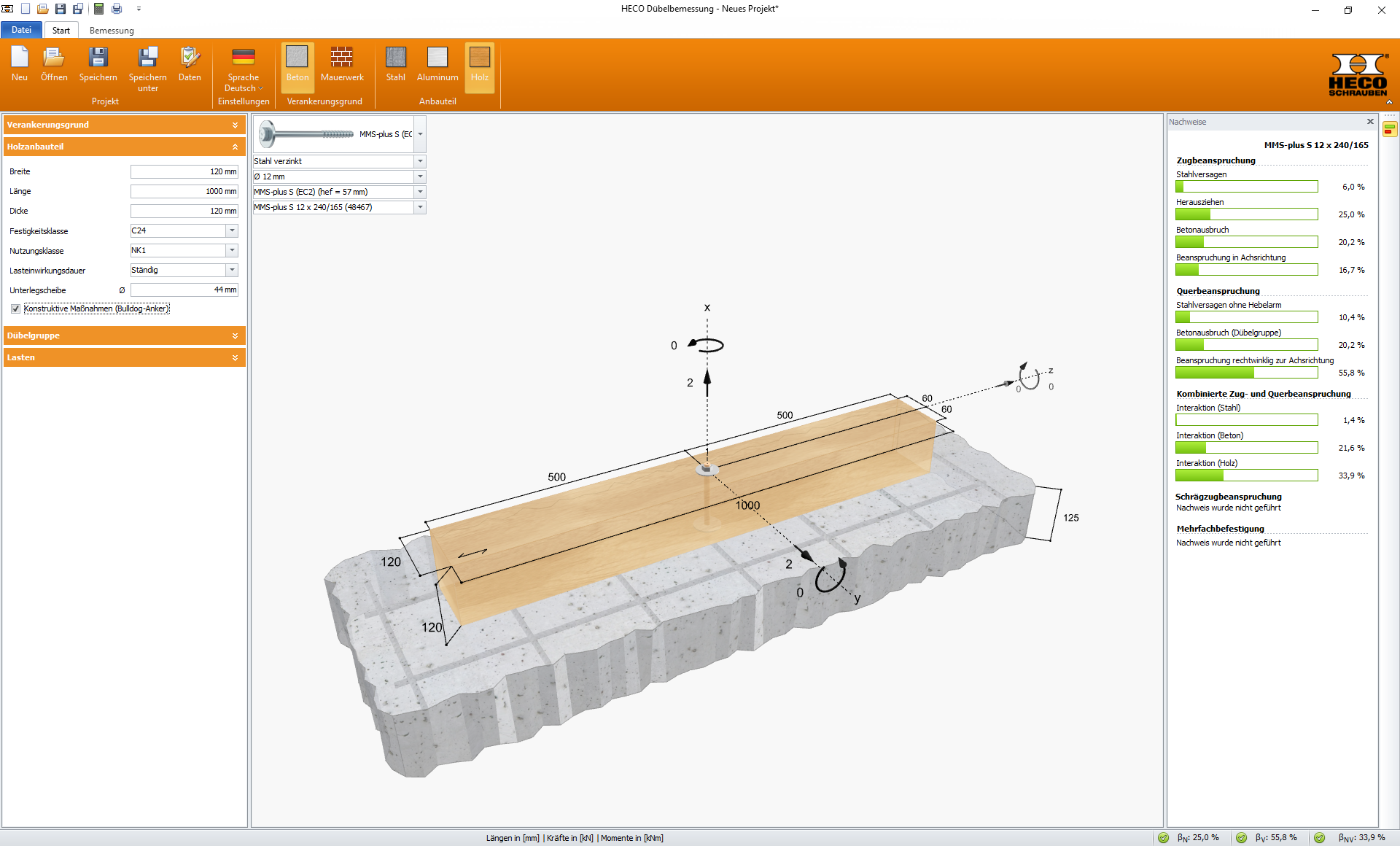Click the Unterlegscheibe diameter field
This screenshot has width=1400, height=846.
pos(184,290)
